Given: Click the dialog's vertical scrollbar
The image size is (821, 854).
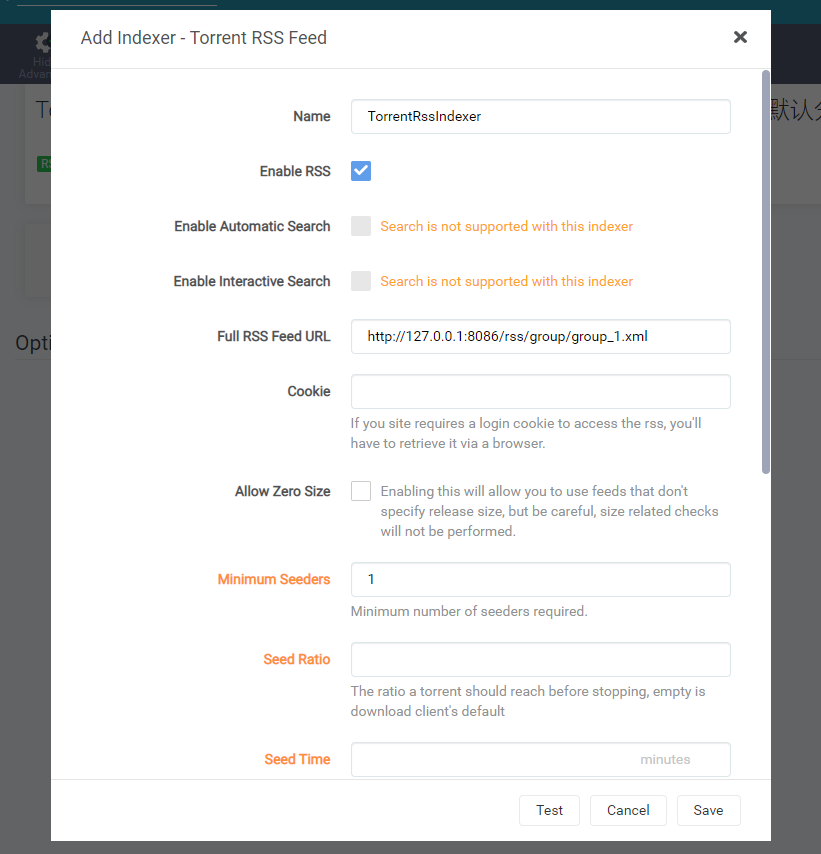Looking at the screenshot, I should pyautogui.click(x=766, y=270).
